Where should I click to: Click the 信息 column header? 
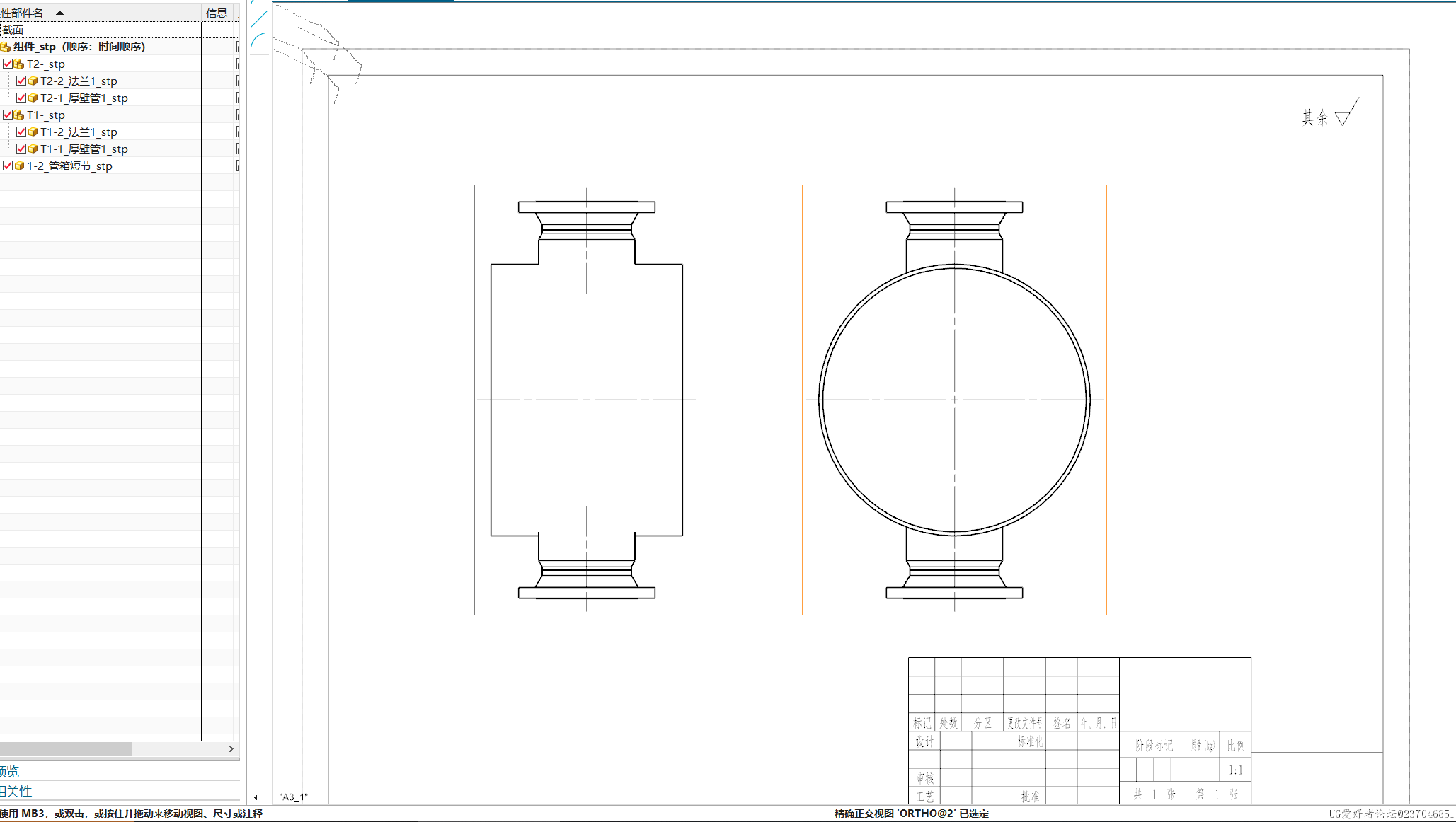[217, 13]
